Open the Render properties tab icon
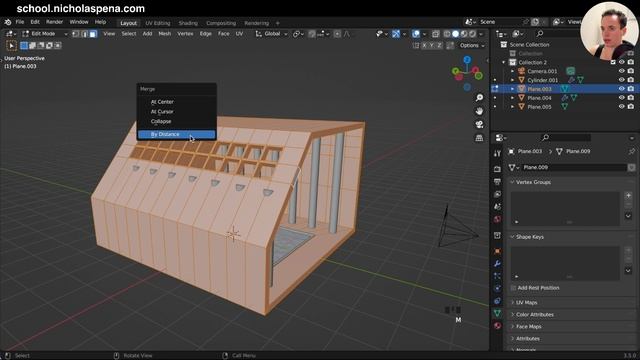The image size is (640, 360). pyautogui.click(x=497, y=169)
